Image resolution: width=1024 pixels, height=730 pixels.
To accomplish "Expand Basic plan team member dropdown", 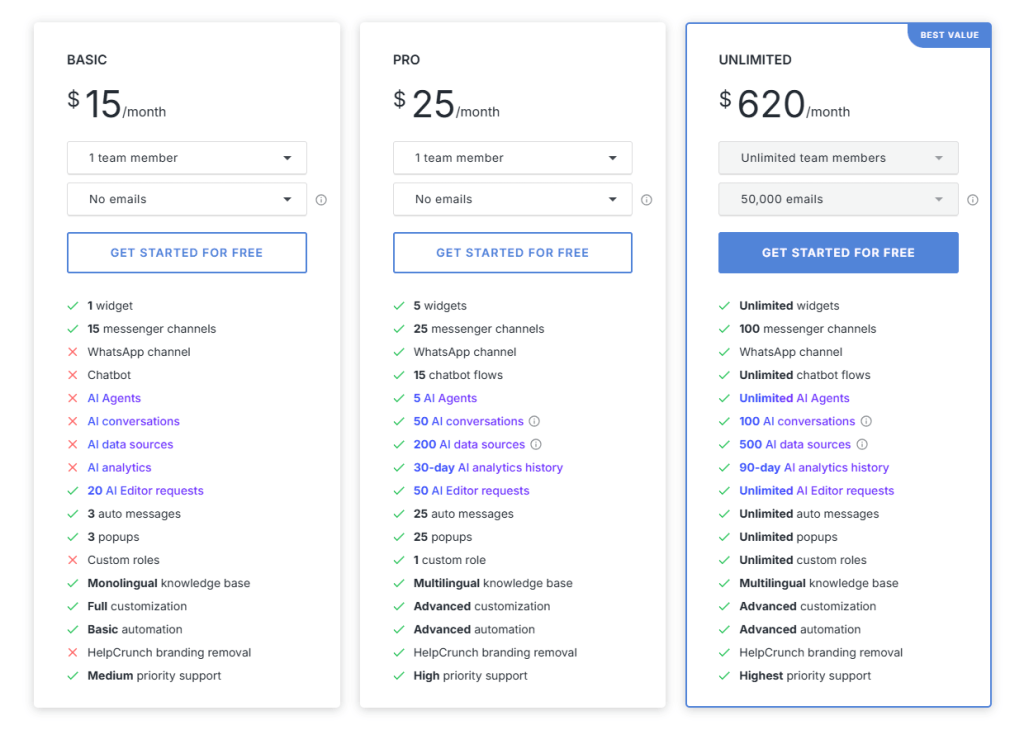I will tap(187, 158).
